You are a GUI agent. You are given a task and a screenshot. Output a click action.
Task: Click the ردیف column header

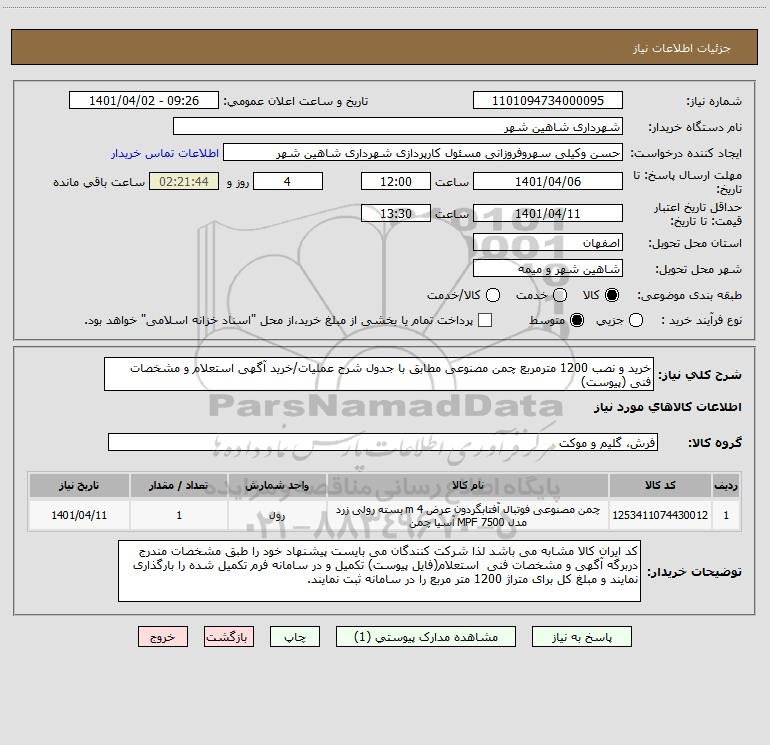pyautogui.click(x=726, y=485)
